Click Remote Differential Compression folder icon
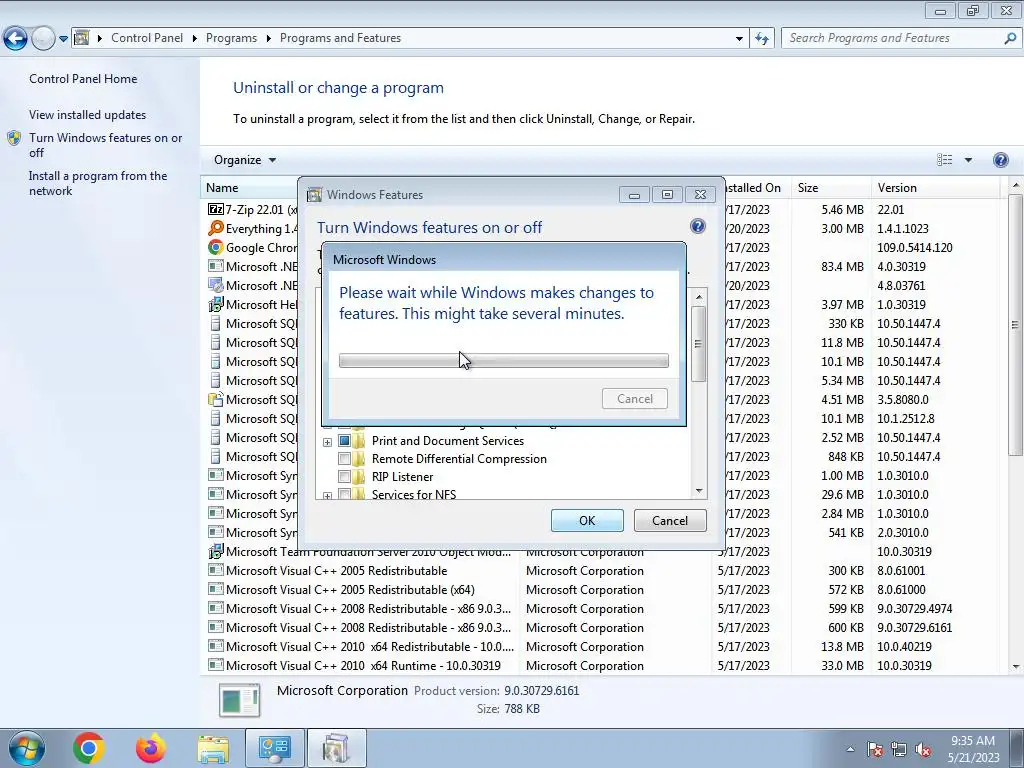Screen dimensions: 1024x768 [x=359, y=458]
